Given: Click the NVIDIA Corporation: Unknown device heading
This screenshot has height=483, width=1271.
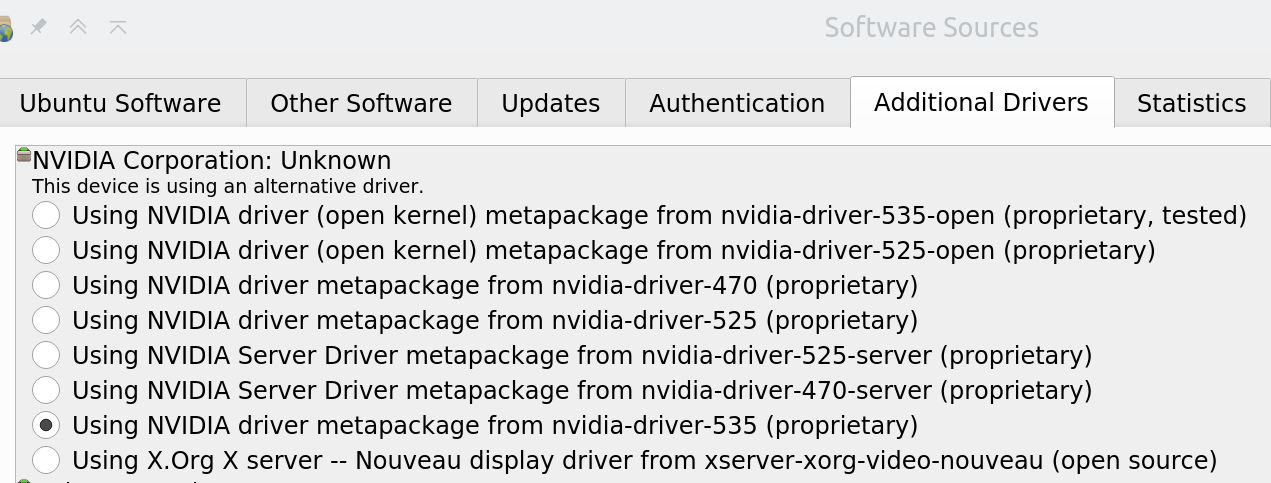Looking at the screenshot, I should tap(212, 160).
